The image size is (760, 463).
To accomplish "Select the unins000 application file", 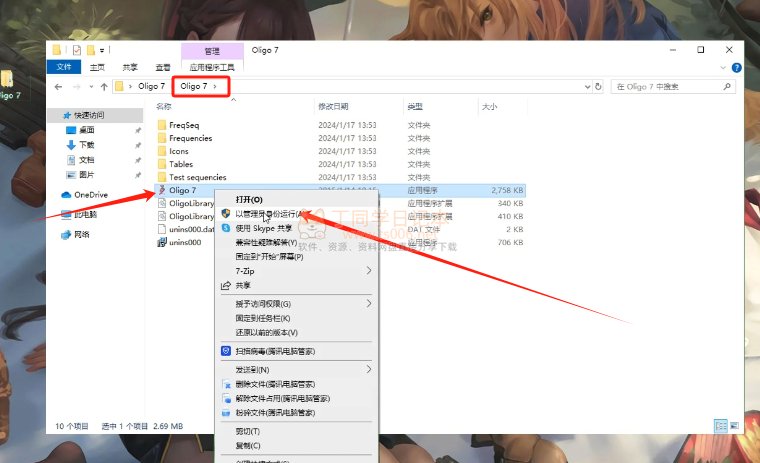I will (x=185, y=242).
